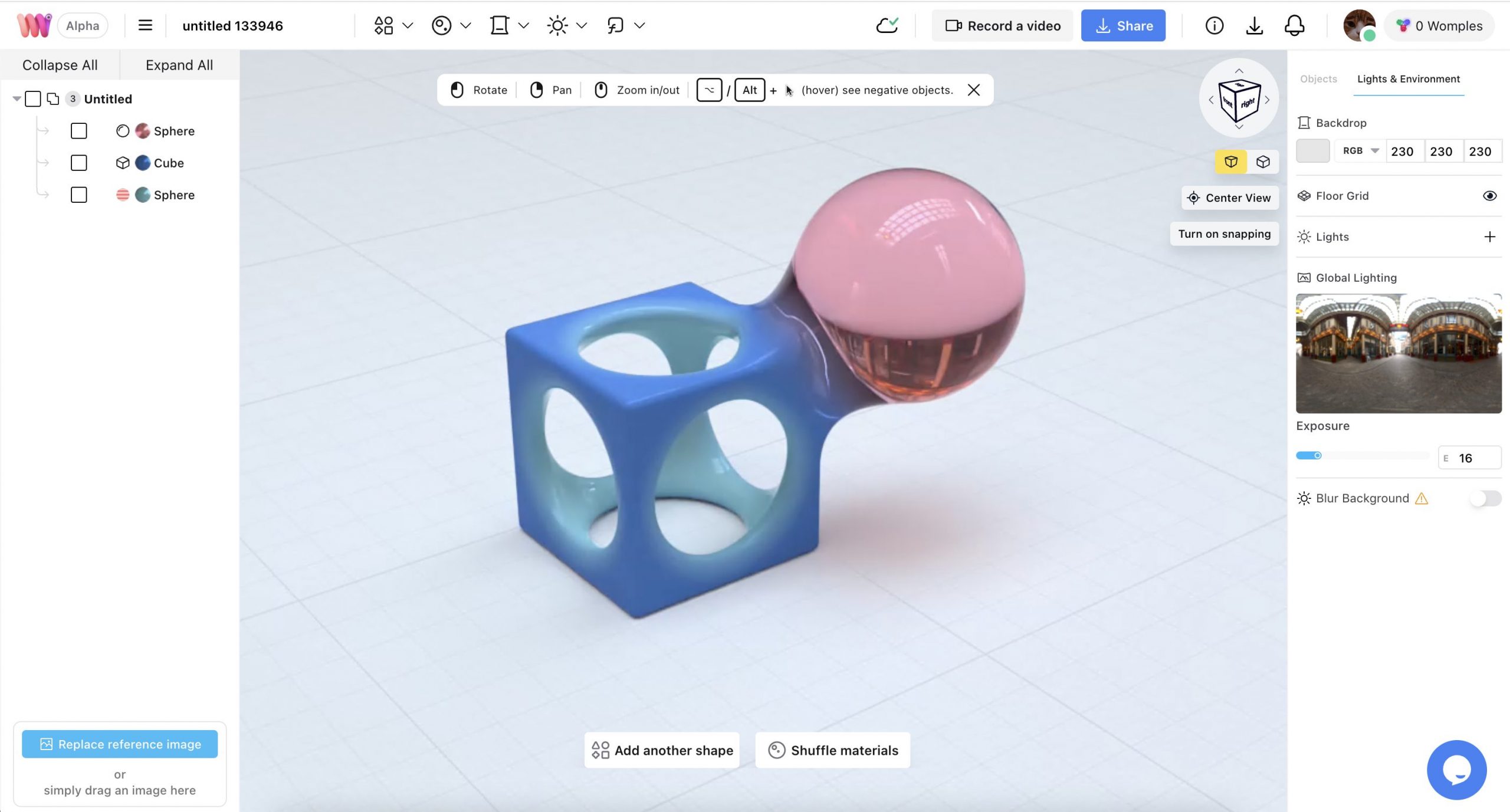The width and height of the screenshot is (1510, 812).
Task: Click the download icon in header
Action: click(x=1254, y=25)
